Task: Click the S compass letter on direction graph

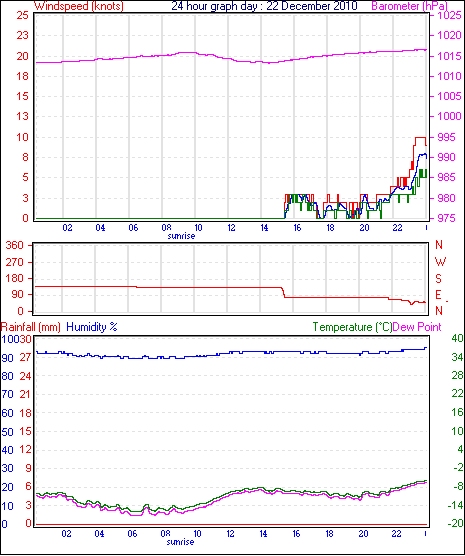Action: (x=439, y=279)
